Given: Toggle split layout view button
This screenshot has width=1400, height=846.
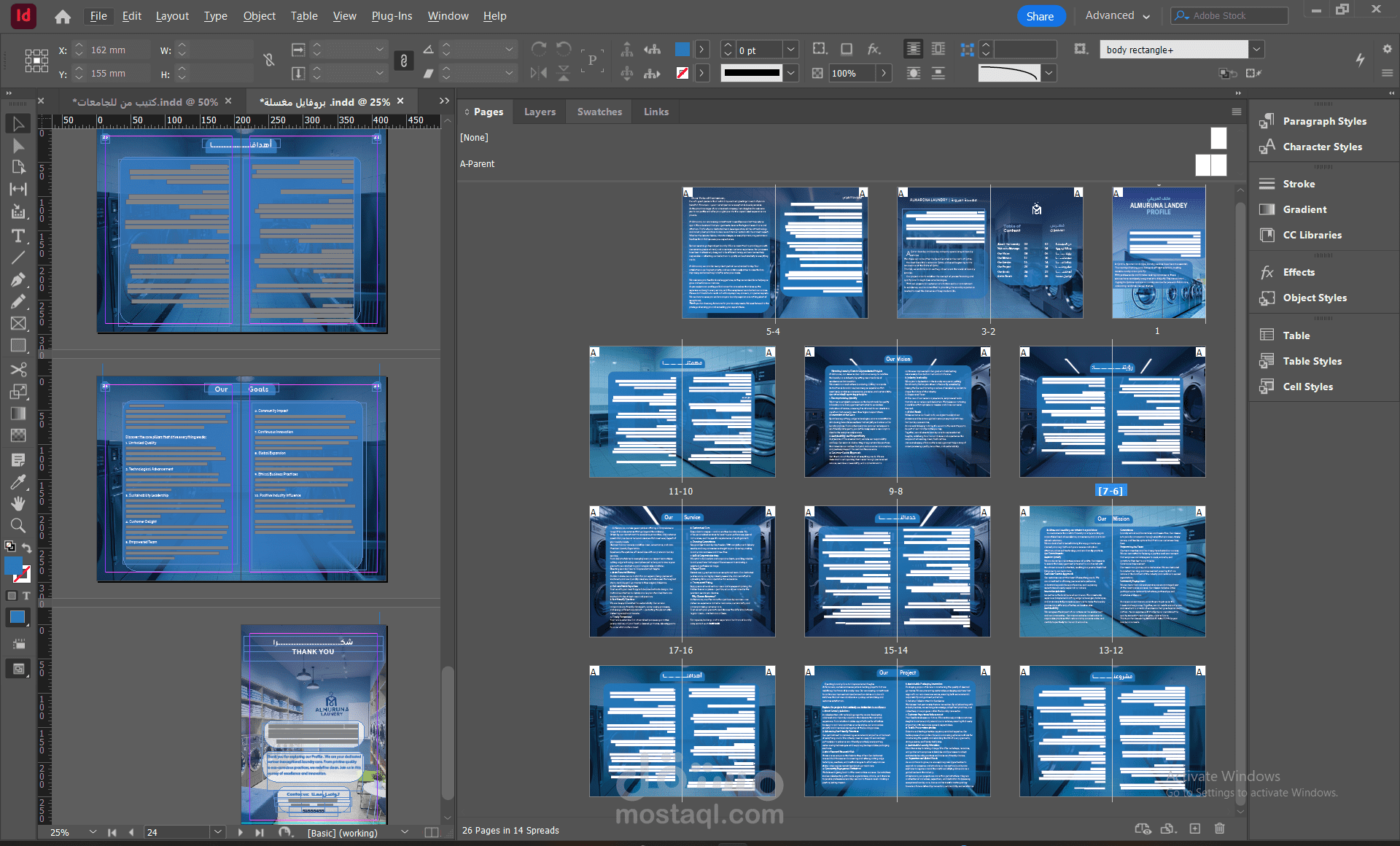Looking at the screenshot, I should pos(432,832).
